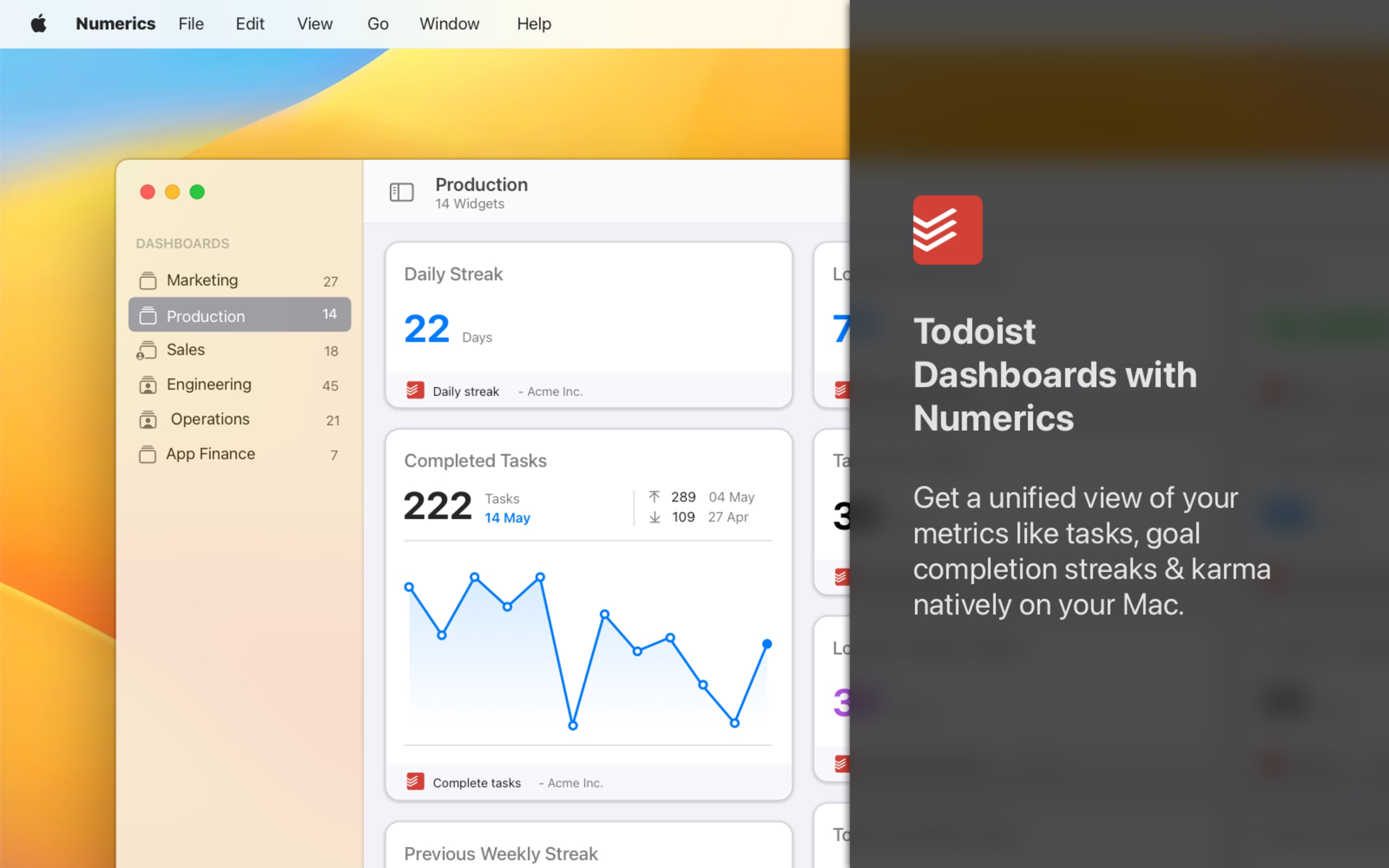Screen dimensions: 1389x868
Task: Expand the Engineering dashboard row
Action: click(x=240, y=384)
